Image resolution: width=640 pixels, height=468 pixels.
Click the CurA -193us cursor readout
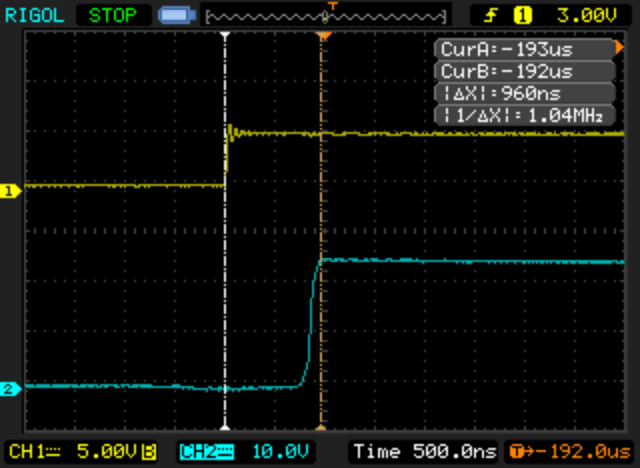point(525,49)
